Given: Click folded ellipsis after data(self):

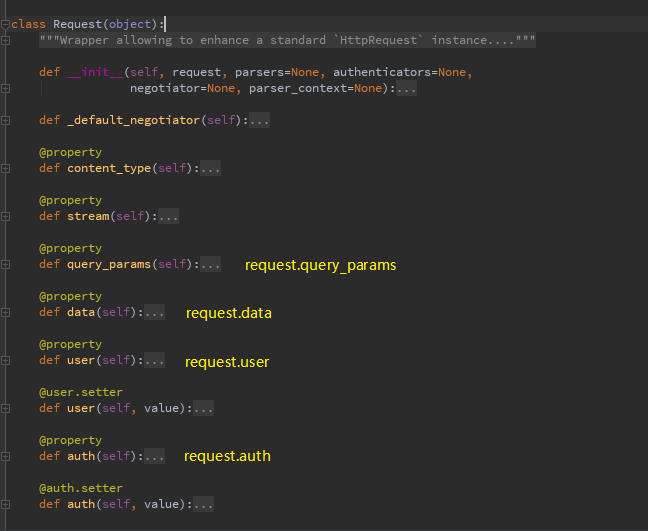Looking at the screenshot, I should pyautogui.click(x=155, y=312).
